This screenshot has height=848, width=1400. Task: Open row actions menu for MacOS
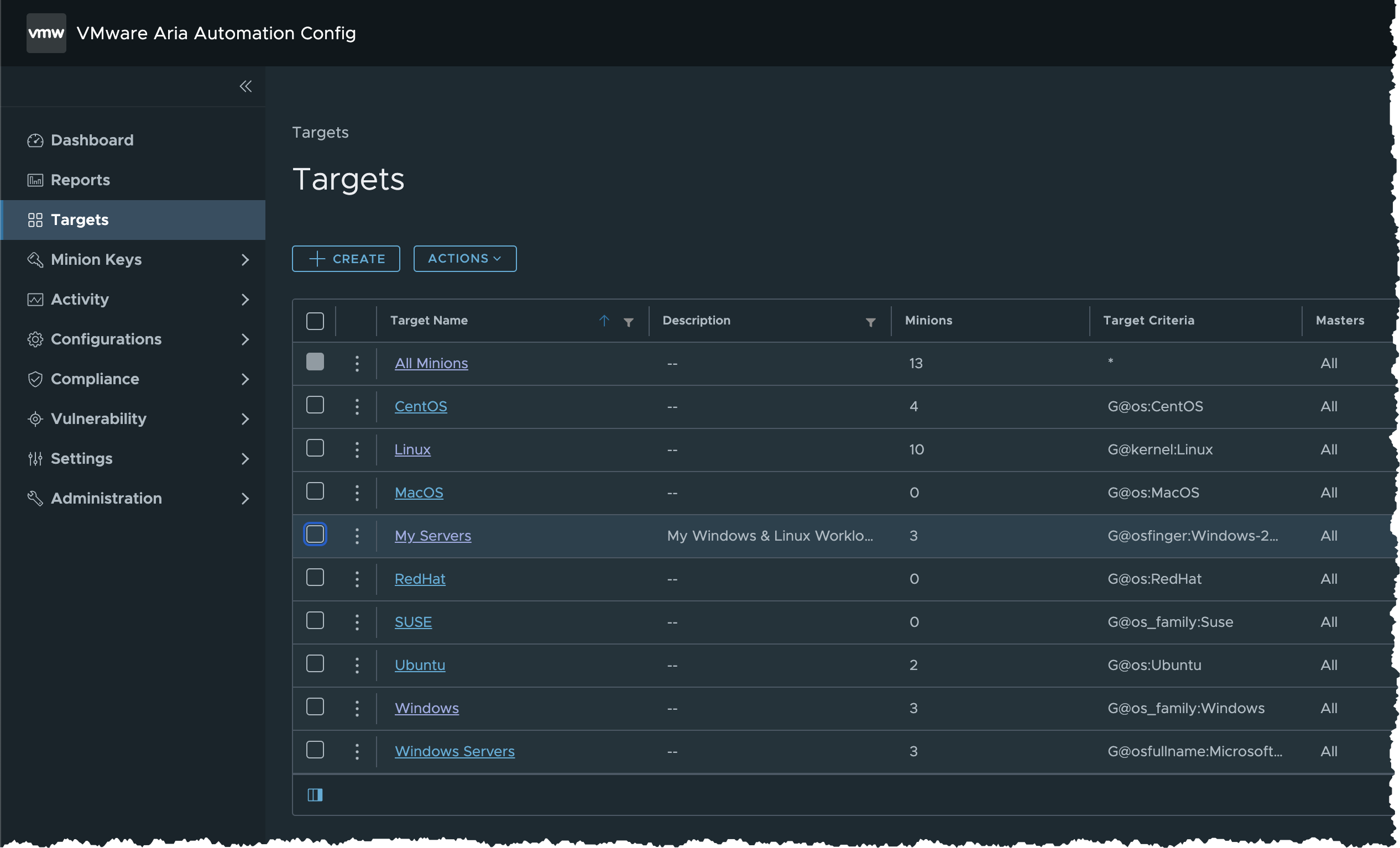[x=357, y=493]
